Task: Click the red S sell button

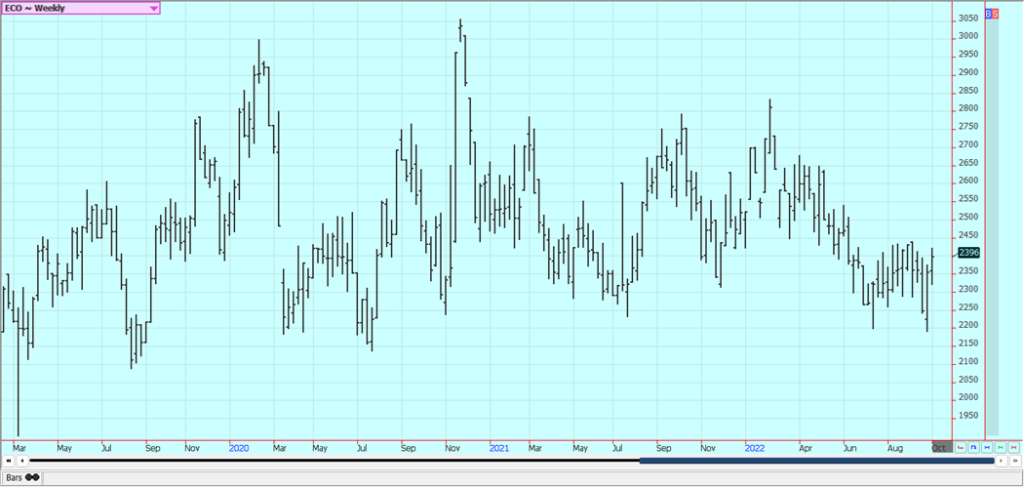Action: tap(995, 13)
